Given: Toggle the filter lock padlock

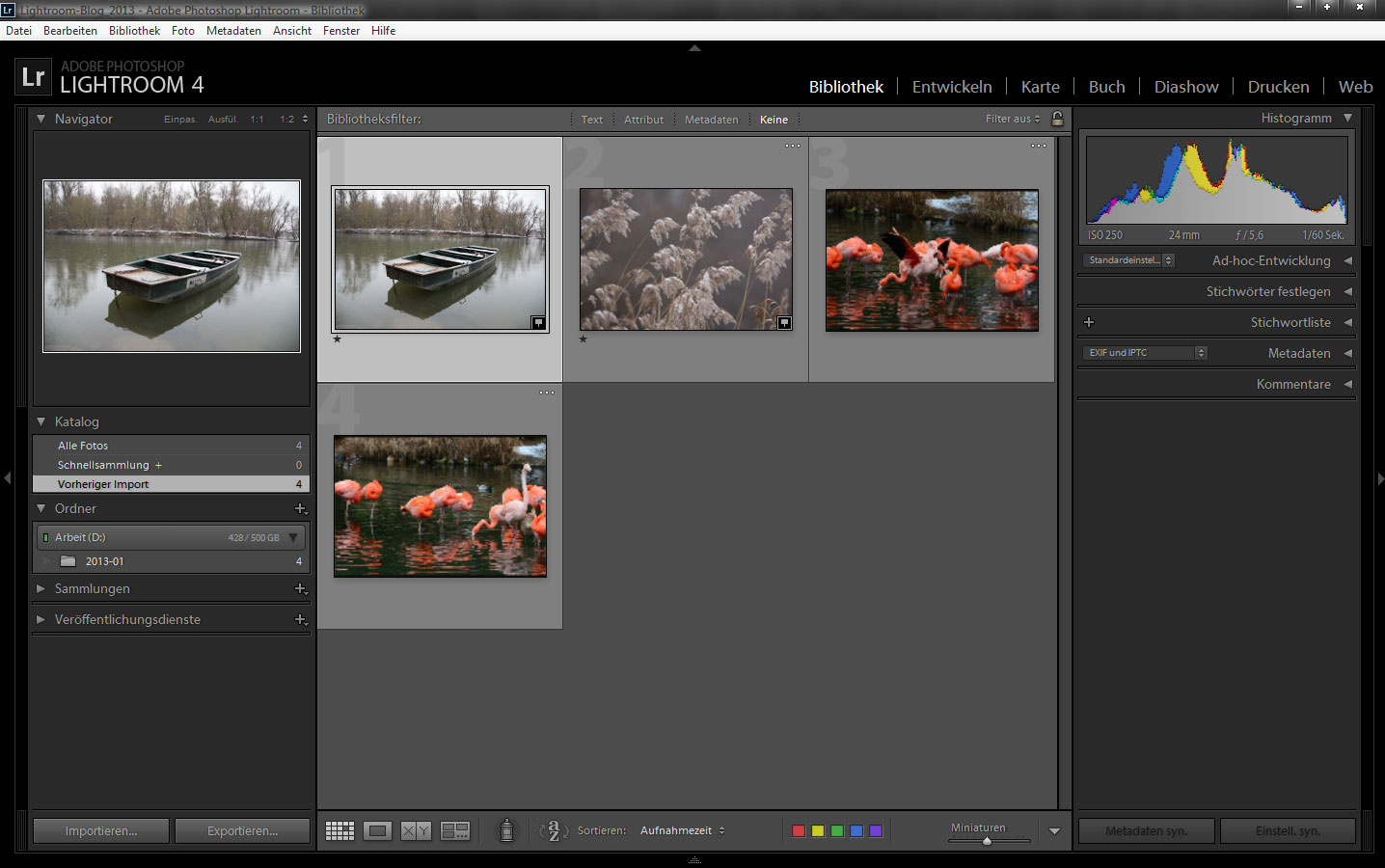Looking at the screenshot, I should (1057, 119).
